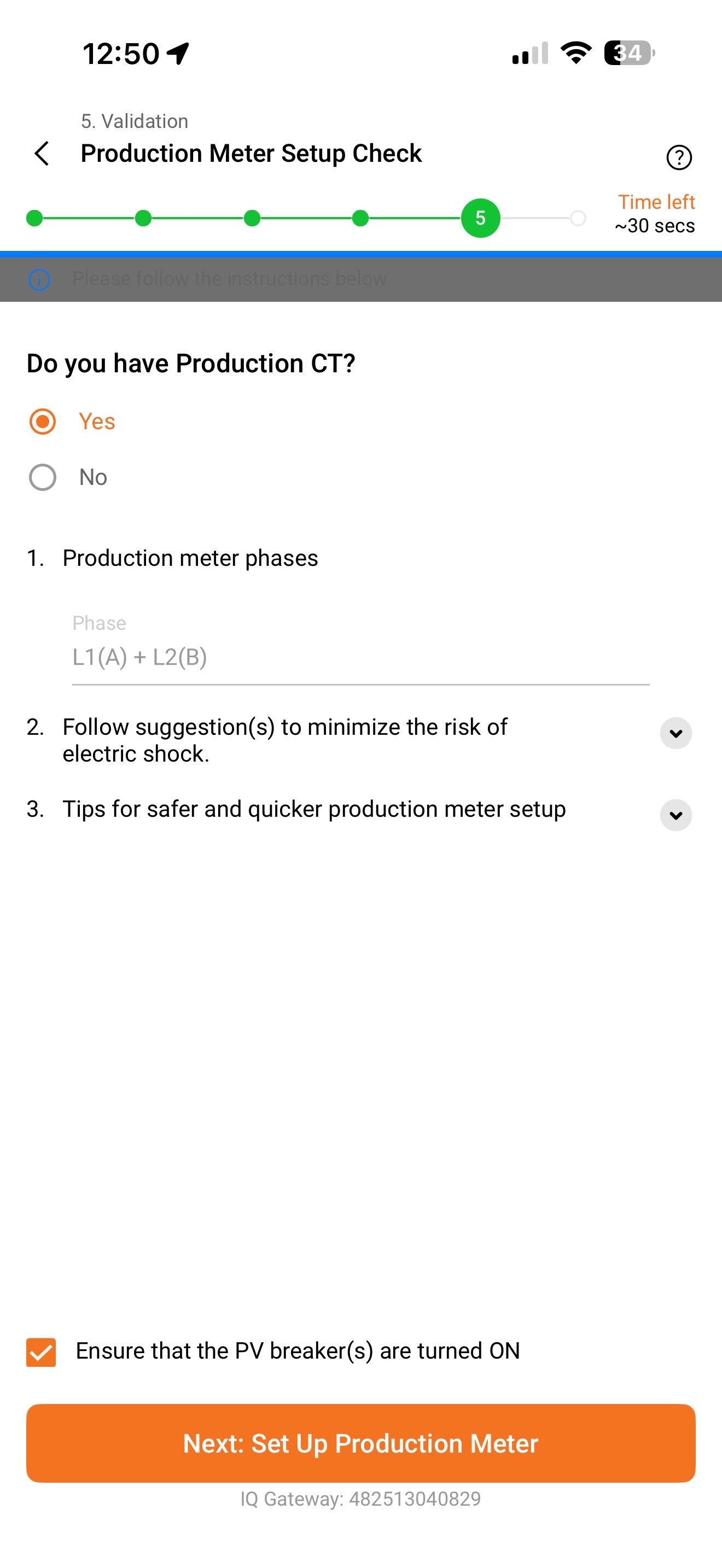Tap the location arrow beside the time
Image resolution: width=722 pixels, height=1568 pixels.
[178, 54]
